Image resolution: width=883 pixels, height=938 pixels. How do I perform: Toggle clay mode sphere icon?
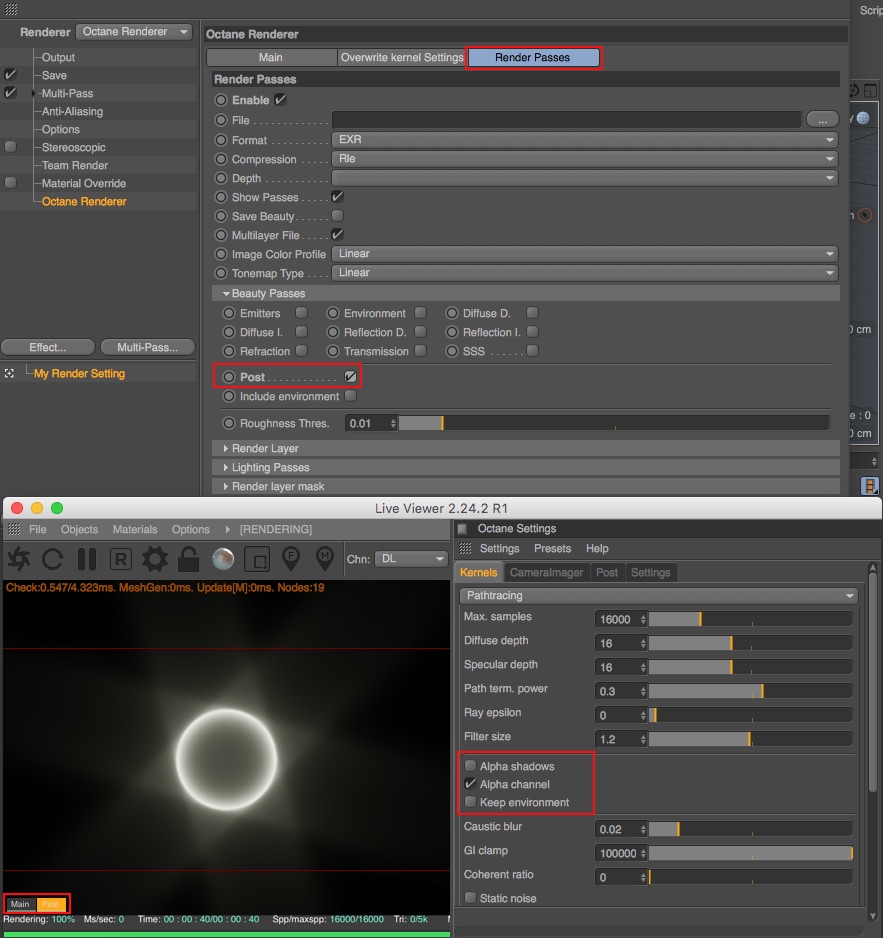tap(223, 559)
